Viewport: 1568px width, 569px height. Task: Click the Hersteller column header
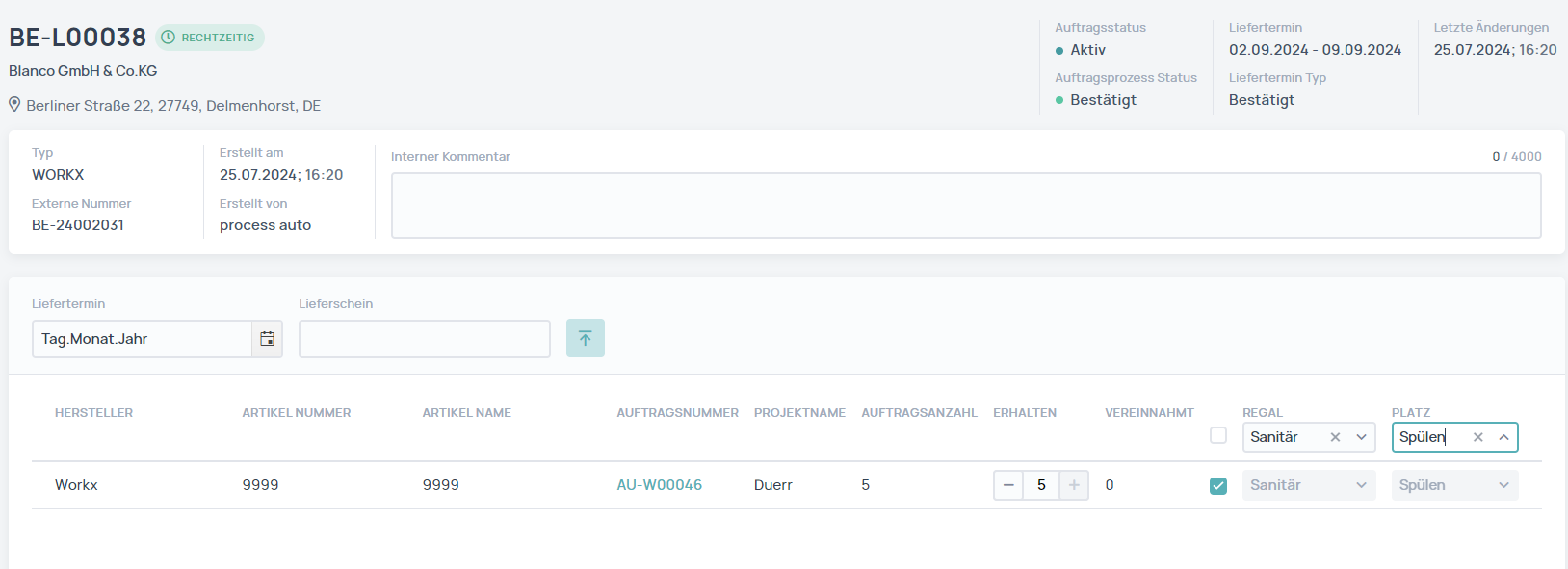(93, 413)
